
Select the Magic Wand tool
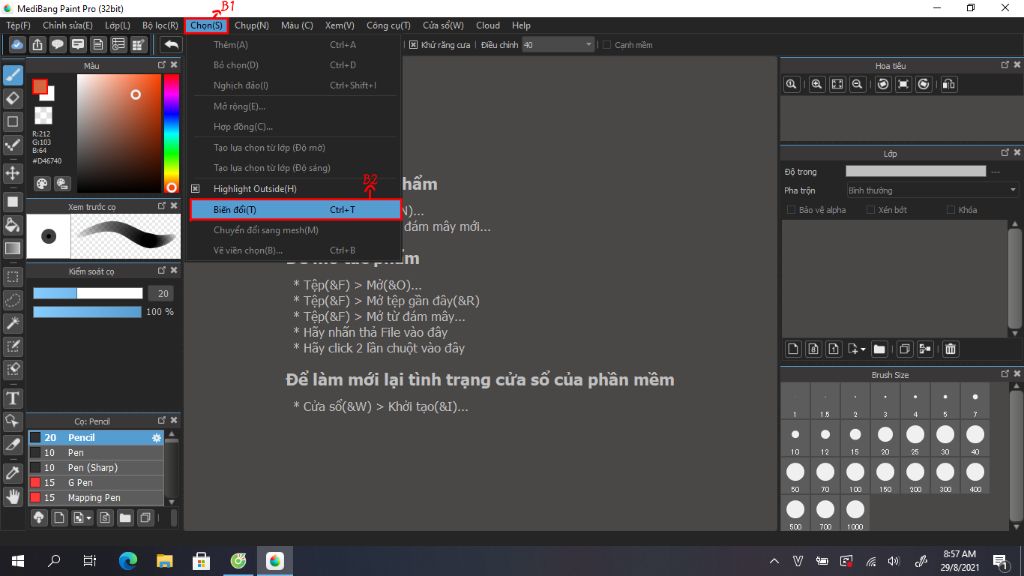click(12, 323)
